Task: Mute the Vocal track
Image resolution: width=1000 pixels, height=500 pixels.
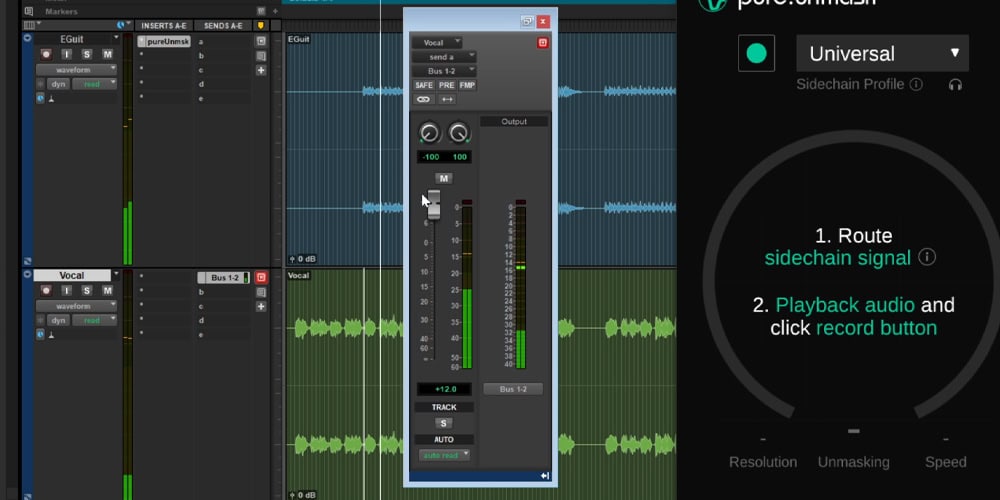Action: (107, 291)
